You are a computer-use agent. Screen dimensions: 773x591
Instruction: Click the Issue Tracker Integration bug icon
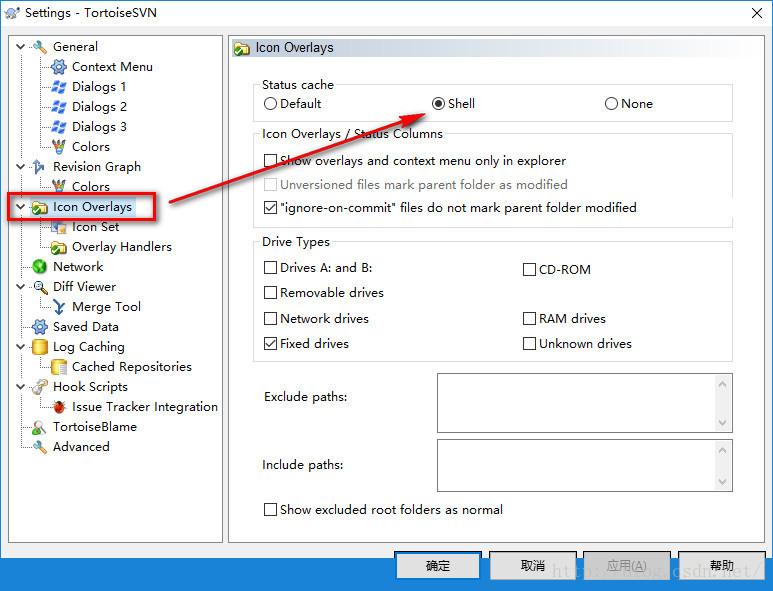click(59, 407)
